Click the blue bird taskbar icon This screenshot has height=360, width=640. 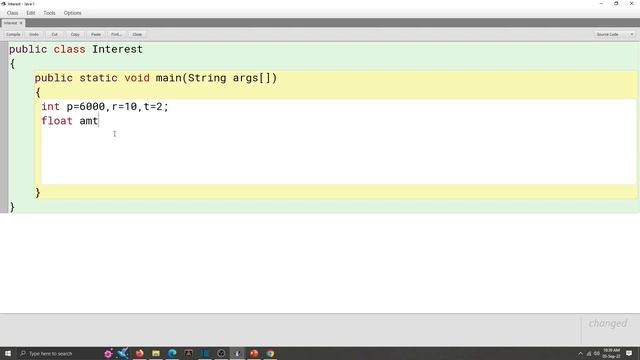123,353
